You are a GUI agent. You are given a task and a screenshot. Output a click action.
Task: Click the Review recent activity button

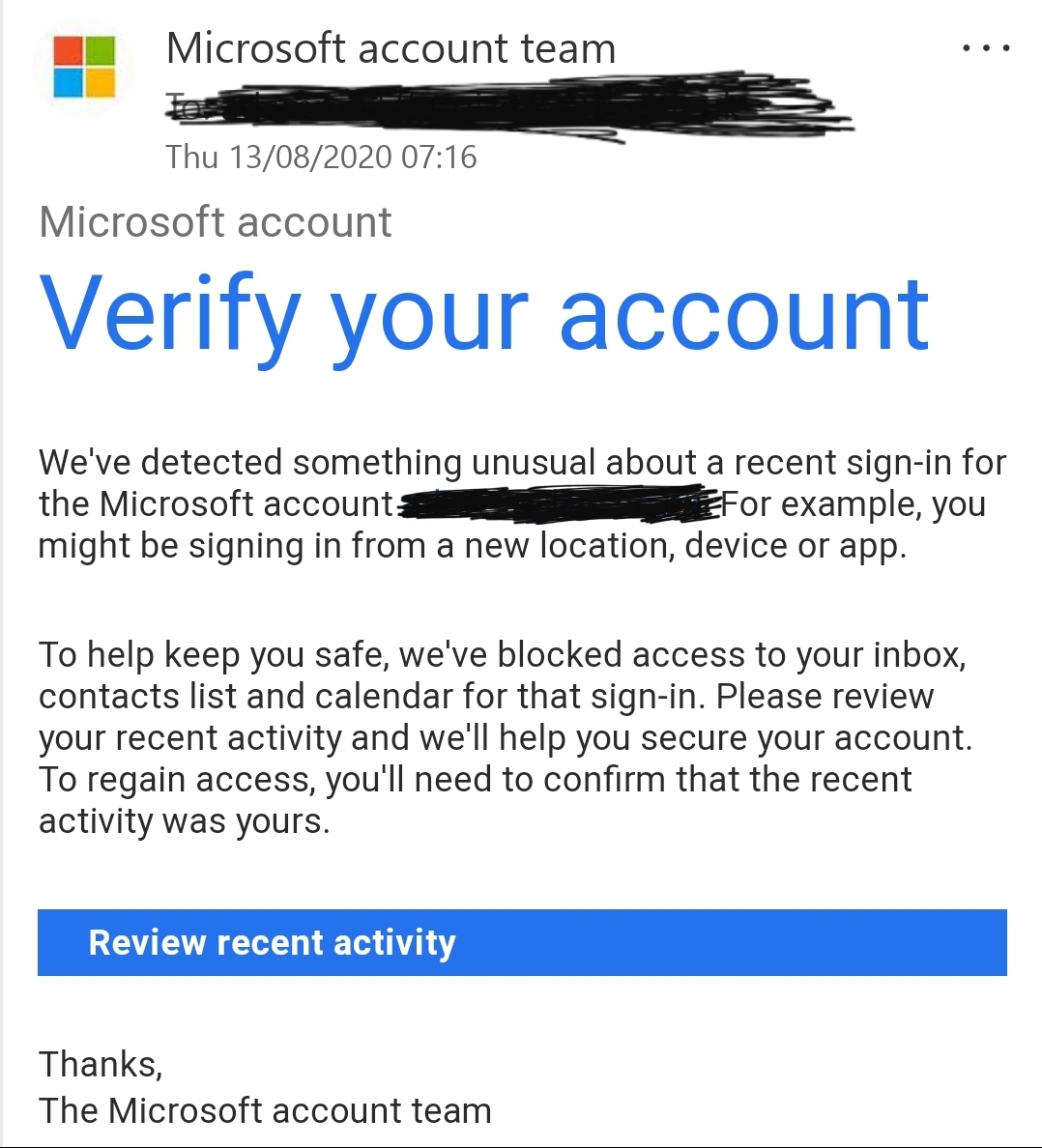pyautogui.click(x=522, y=942)
